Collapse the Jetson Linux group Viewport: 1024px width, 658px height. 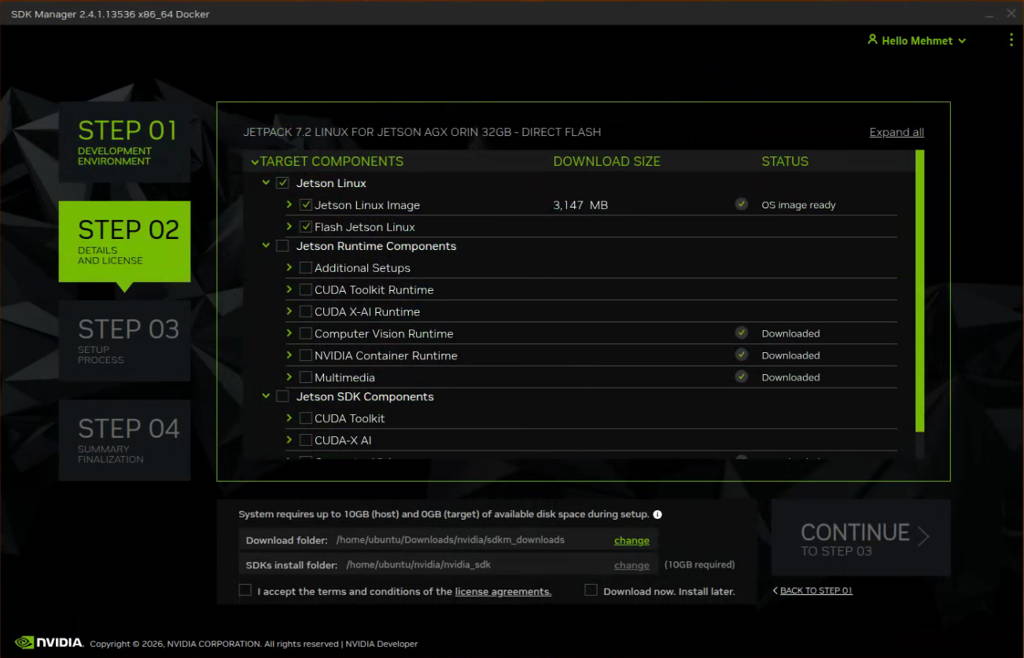(266, 182)
